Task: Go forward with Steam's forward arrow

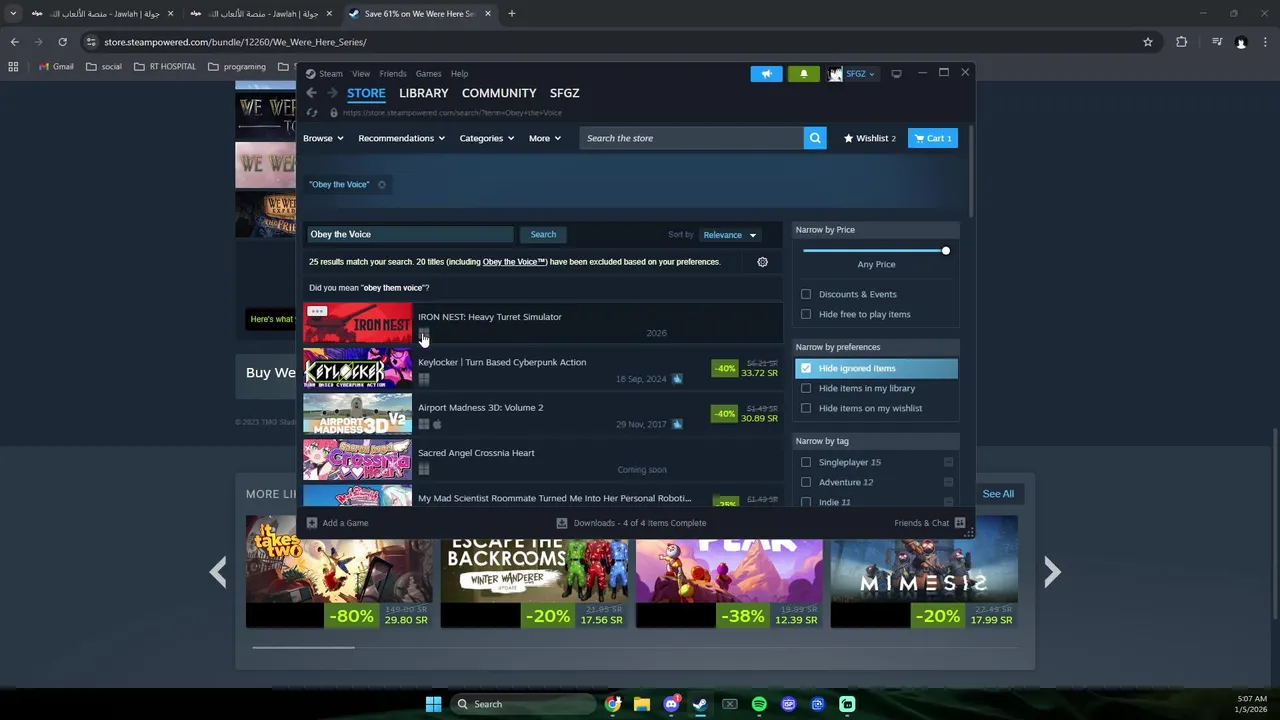Action: [332, 93]
